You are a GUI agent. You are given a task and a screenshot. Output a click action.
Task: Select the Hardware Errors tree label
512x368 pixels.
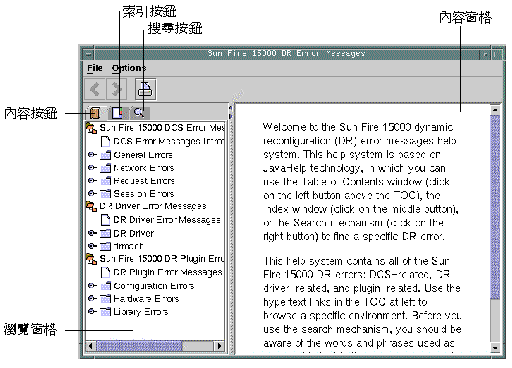146,299
